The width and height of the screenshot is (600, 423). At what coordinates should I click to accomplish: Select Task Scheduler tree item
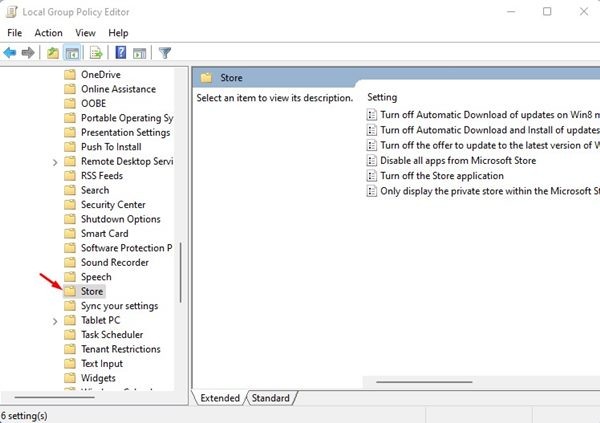(x=112, y=335)
